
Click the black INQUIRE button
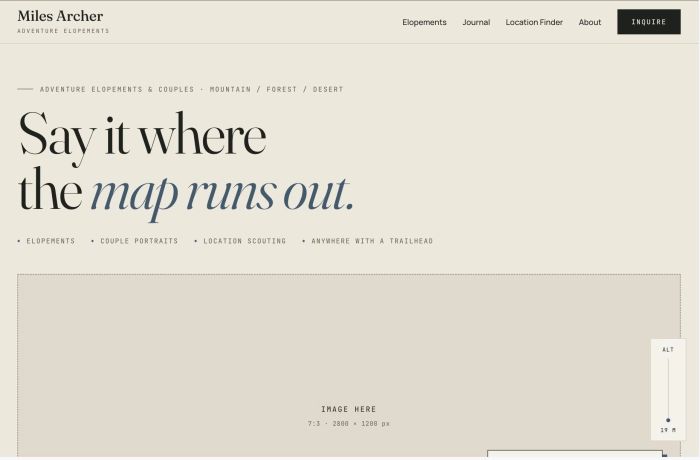649,21
